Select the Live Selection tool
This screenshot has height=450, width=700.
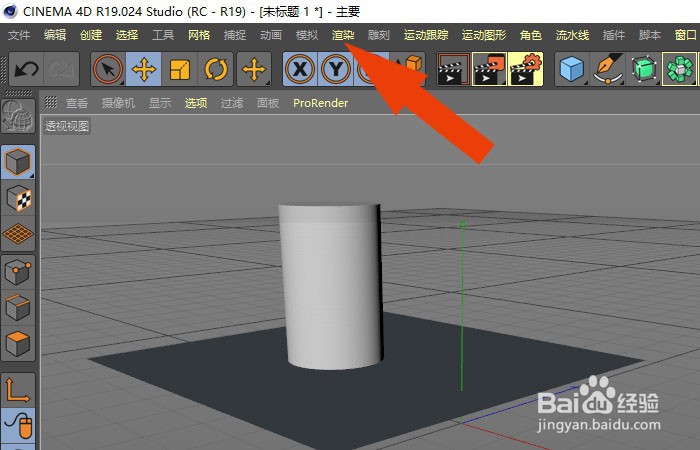(x=108, y=69)
